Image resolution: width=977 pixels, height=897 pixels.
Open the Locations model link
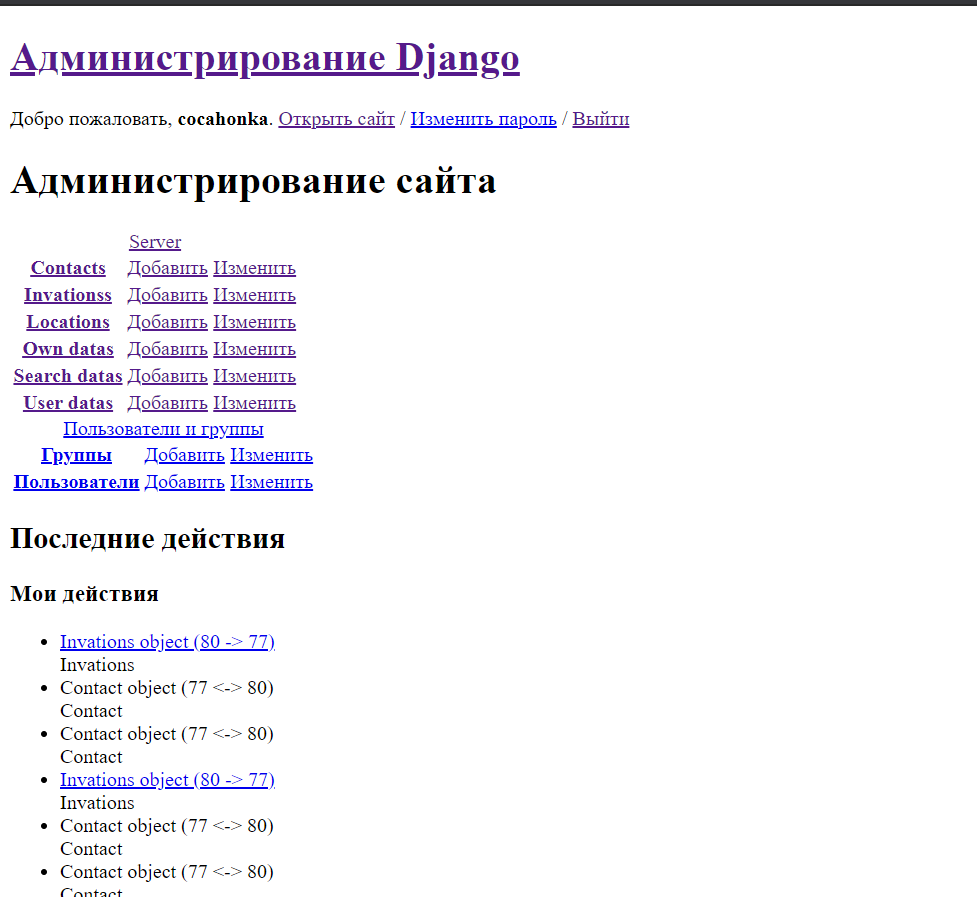(68, 322)
